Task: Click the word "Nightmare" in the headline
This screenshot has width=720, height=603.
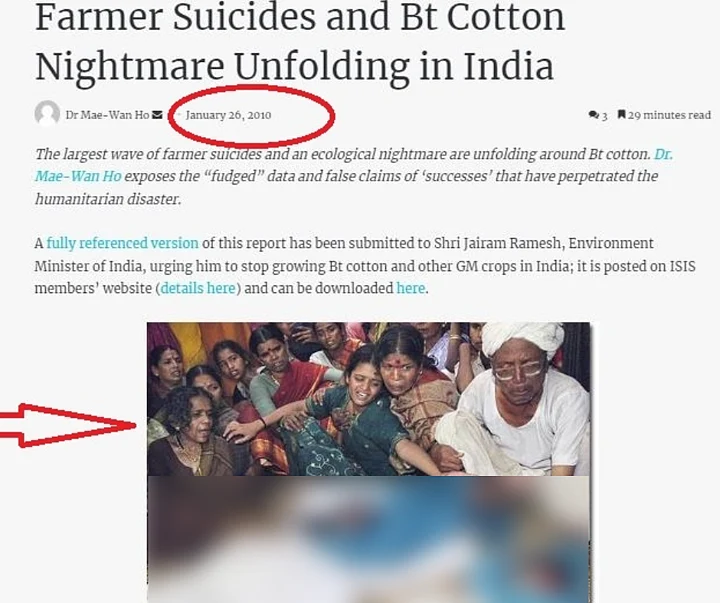Action: 130,67
